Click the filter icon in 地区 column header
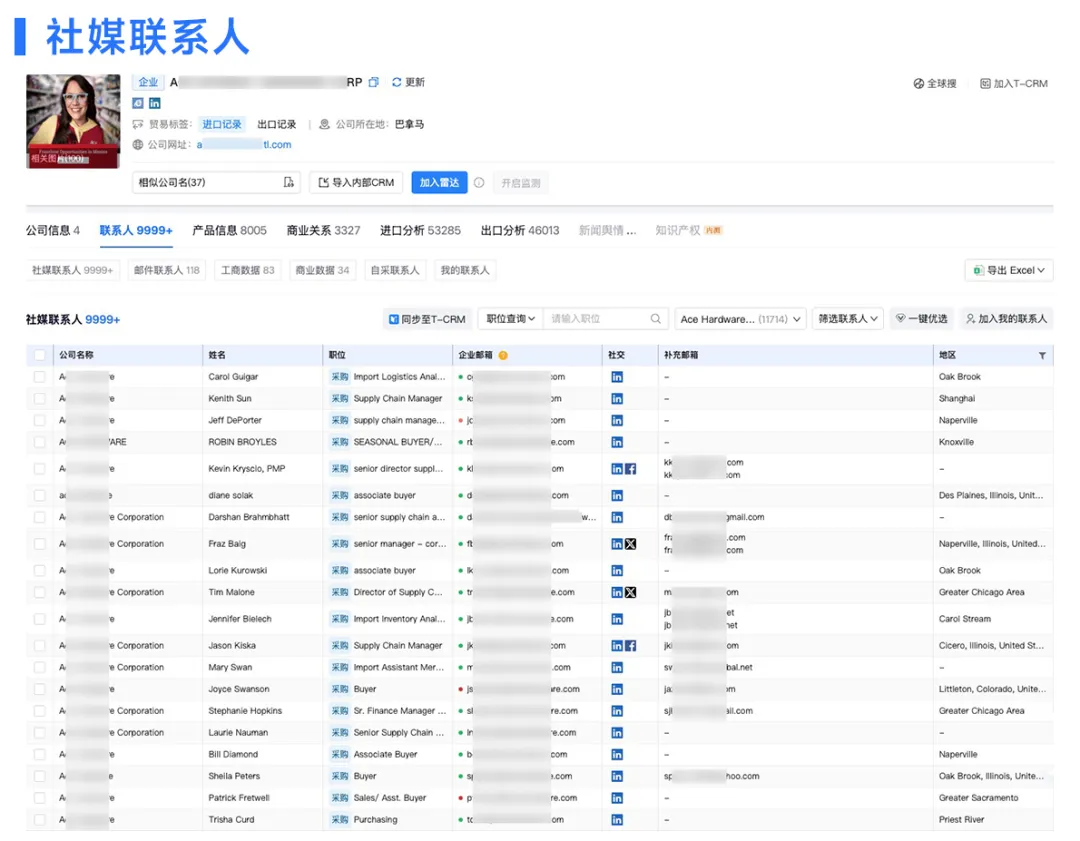 tap(1042, 355)
